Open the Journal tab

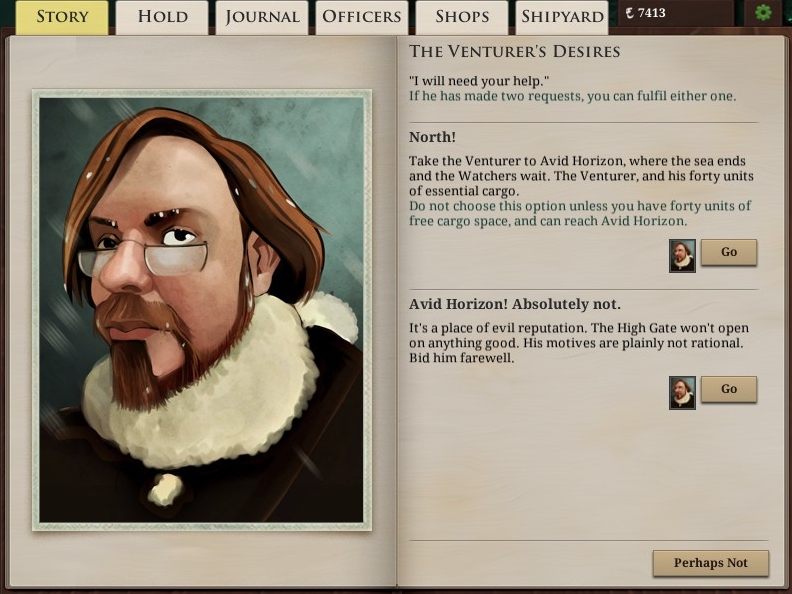coord(262,17)
